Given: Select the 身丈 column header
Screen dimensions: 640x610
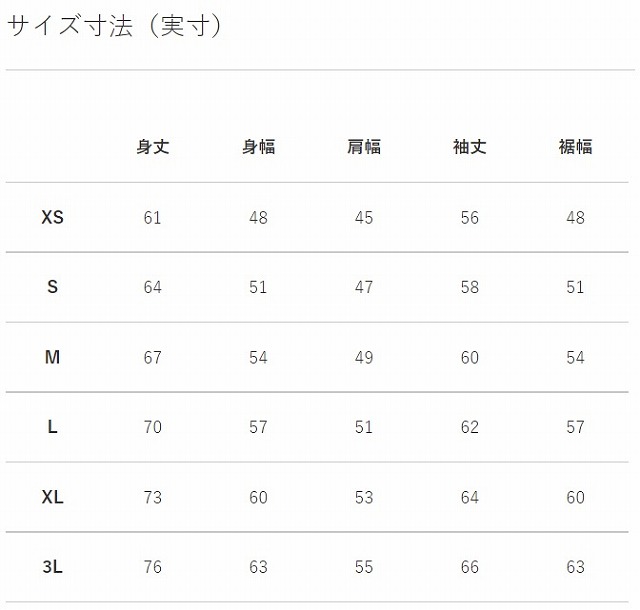Looking at the screenshot, I should 152,147.
